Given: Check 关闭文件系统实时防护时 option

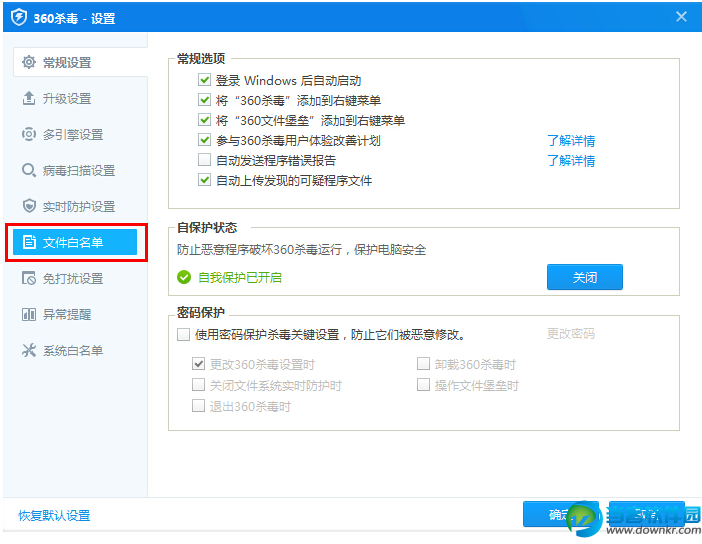Looking at the screenshot, I should click(x=198, y=385).
